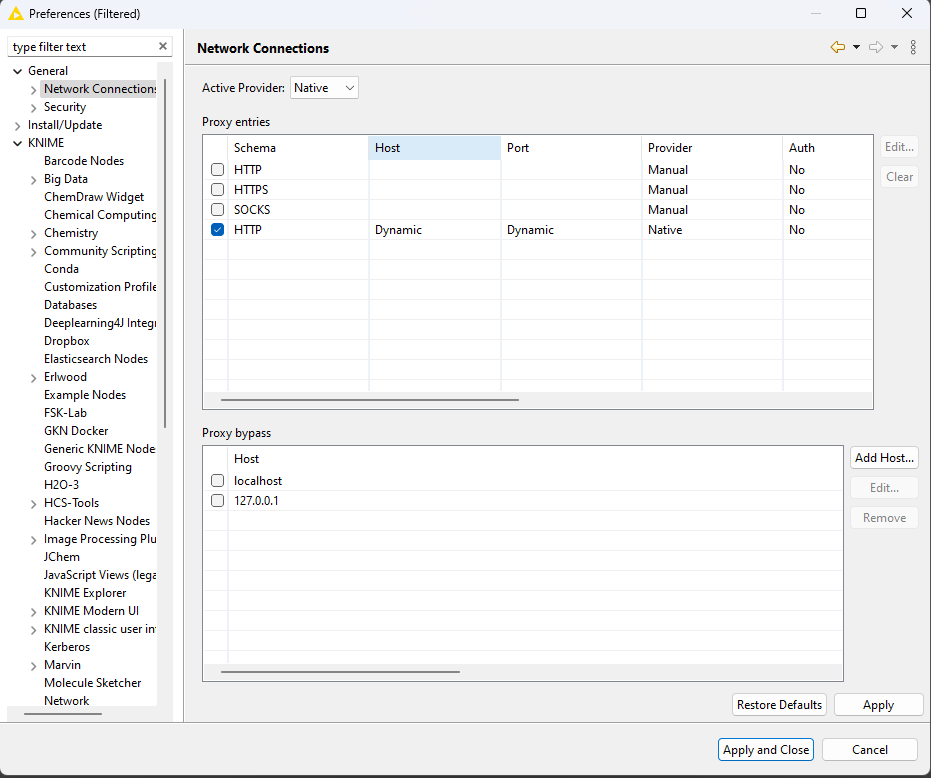Screen dimensions: 931x778
Task: Check the 127.0.0.1 bypass host
Action: pos(218,501)
